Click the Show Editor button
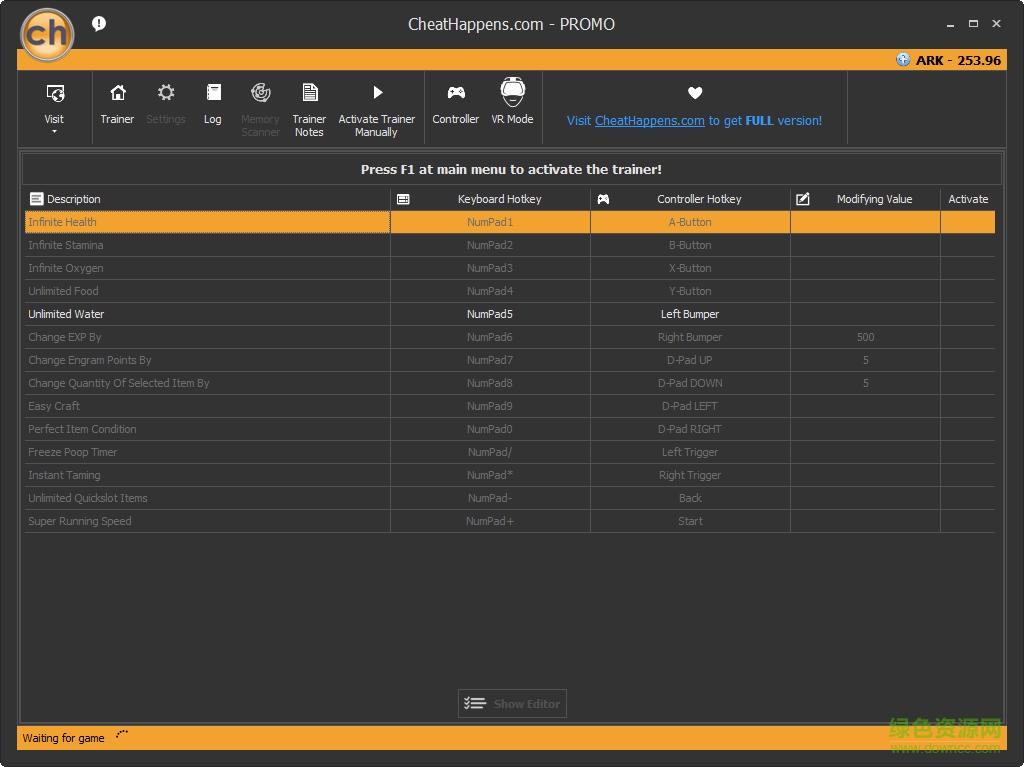The width and height of the screenshot is (1024, 767). click(513, 704)
